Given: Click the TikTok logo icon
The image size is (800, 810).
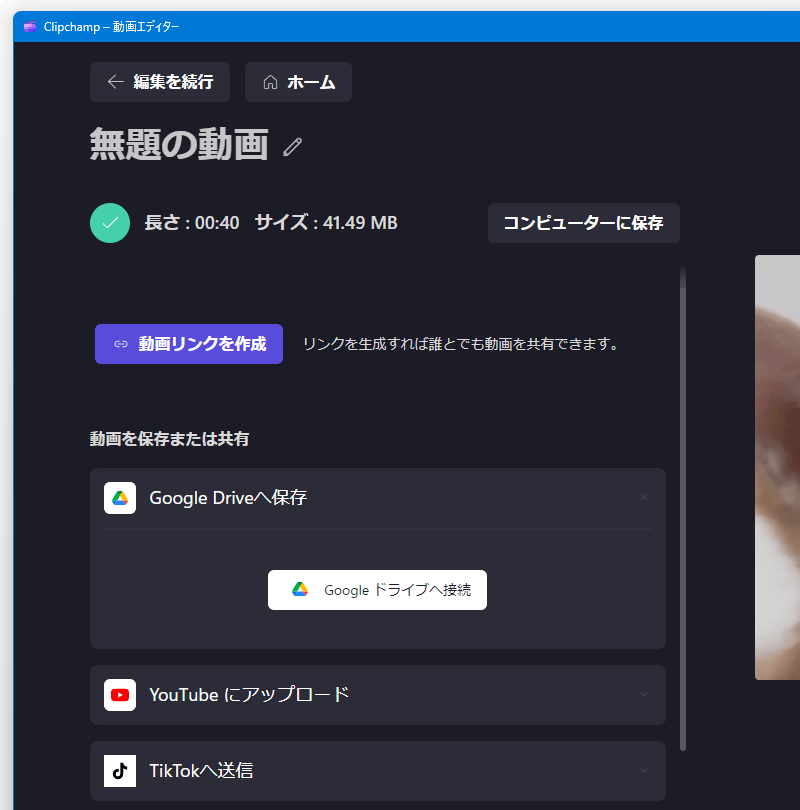Looking at the screenshot, I should (x=120, y=771).
